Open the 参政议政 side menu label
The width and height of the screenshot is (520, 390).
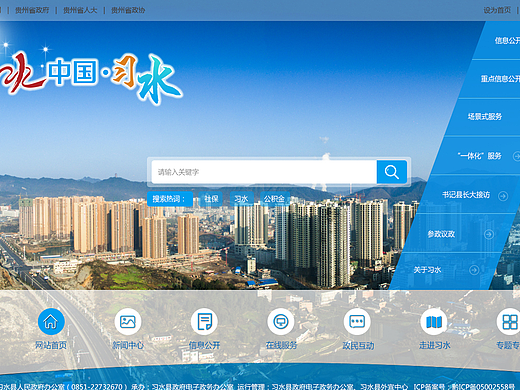(441, 234)
